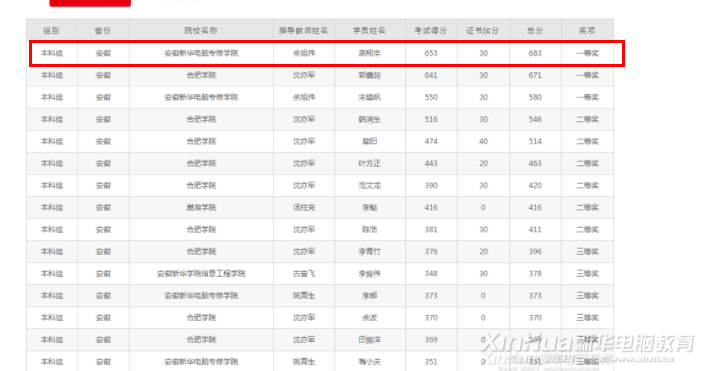Select the 学员姓名 column header
703x371 pixels.
click(x=369, y=31)
